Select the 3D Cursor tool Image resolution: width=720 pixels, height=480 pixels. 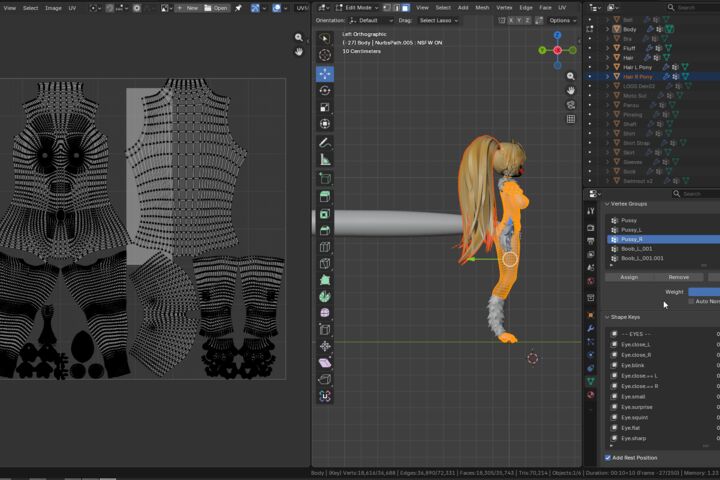click(325, 55)
